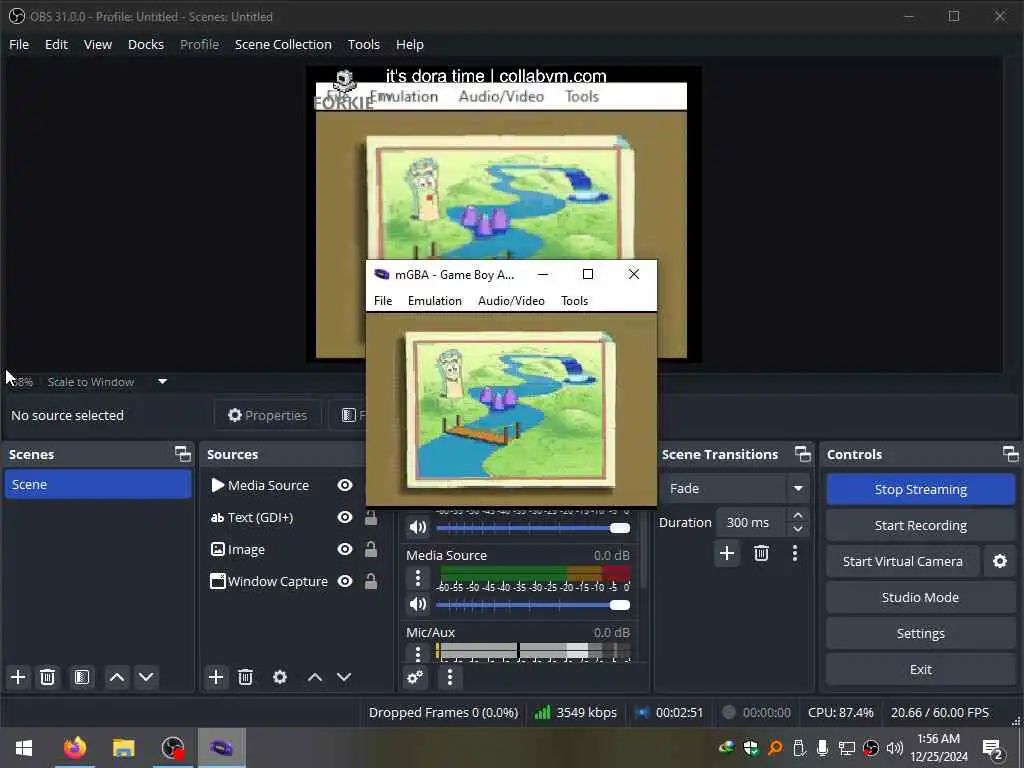Open the notification center in the system tray

(x=993, y=748)
